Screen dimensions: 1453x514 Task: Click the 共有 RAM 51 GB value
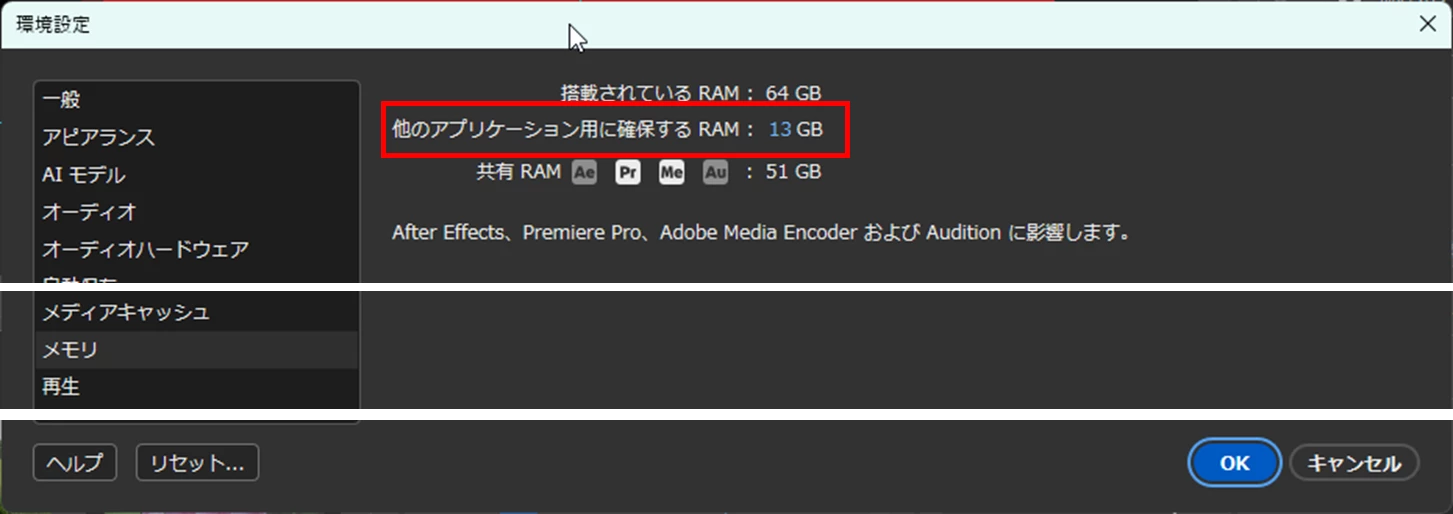(x=793, y=173)
